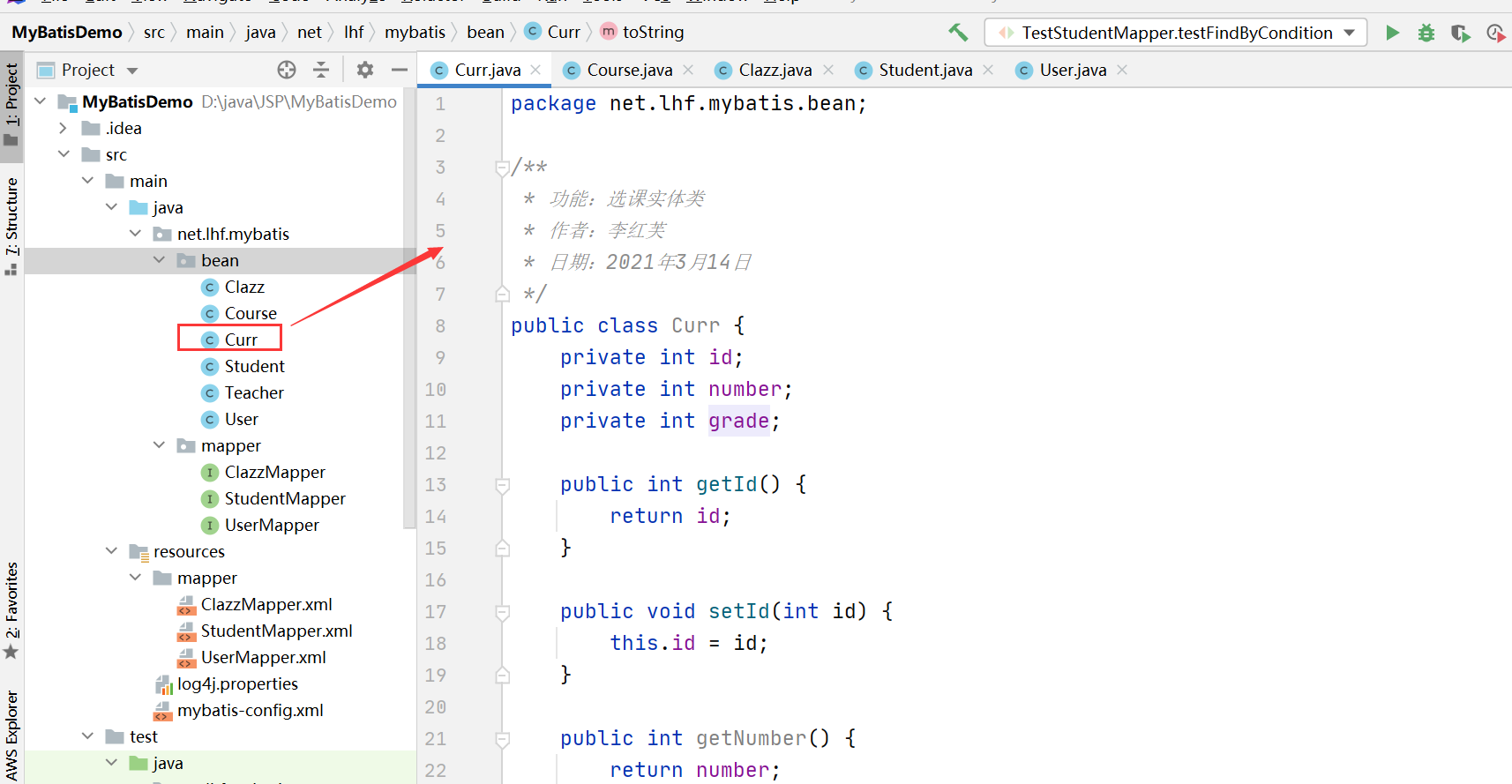This screenshot has width=1512, height=784.
Task: Close the Course.java tab
Action: click(x=688, y=70)
